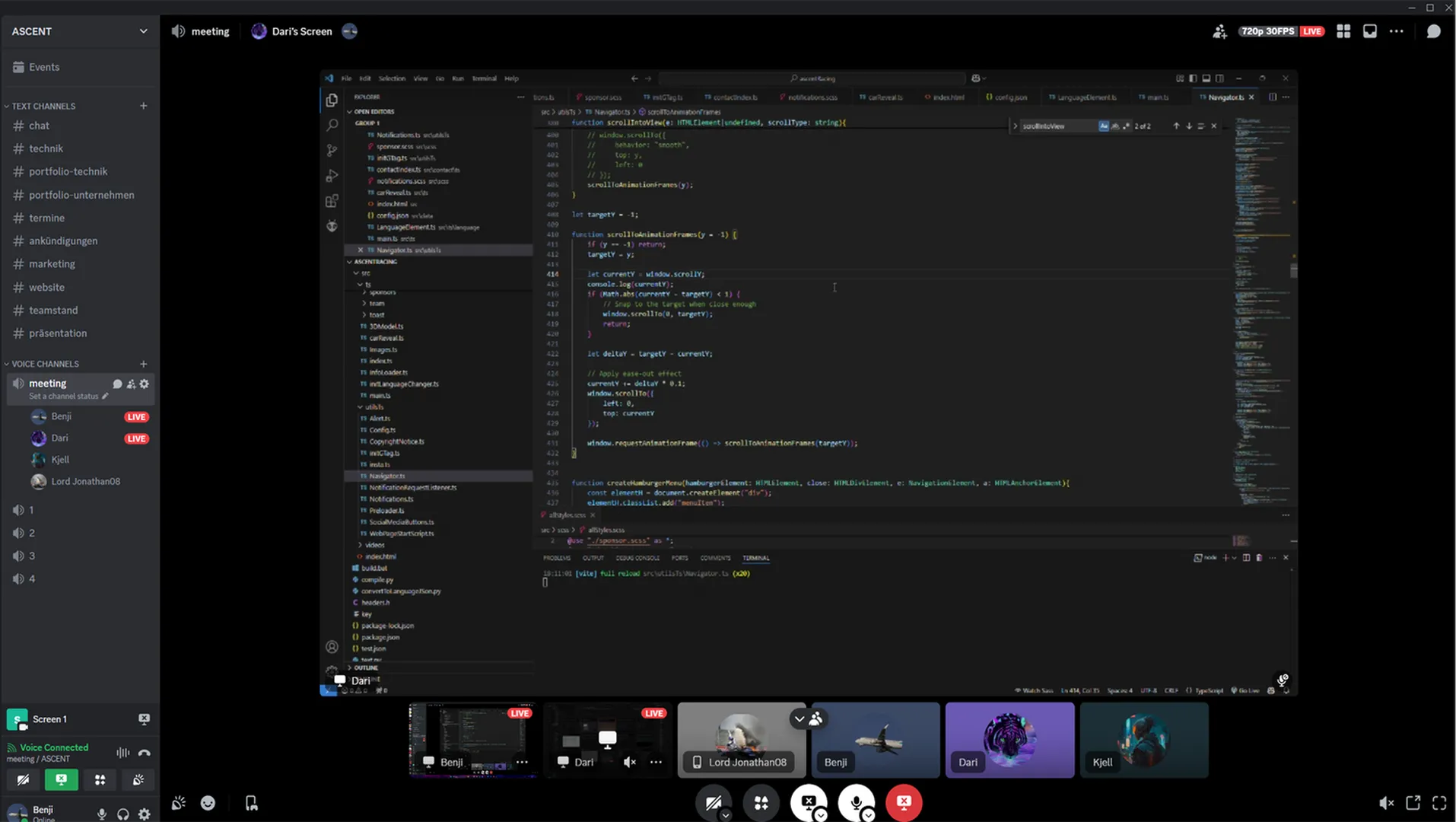Open Benji's user settings gear bottom left

[145, 814]
